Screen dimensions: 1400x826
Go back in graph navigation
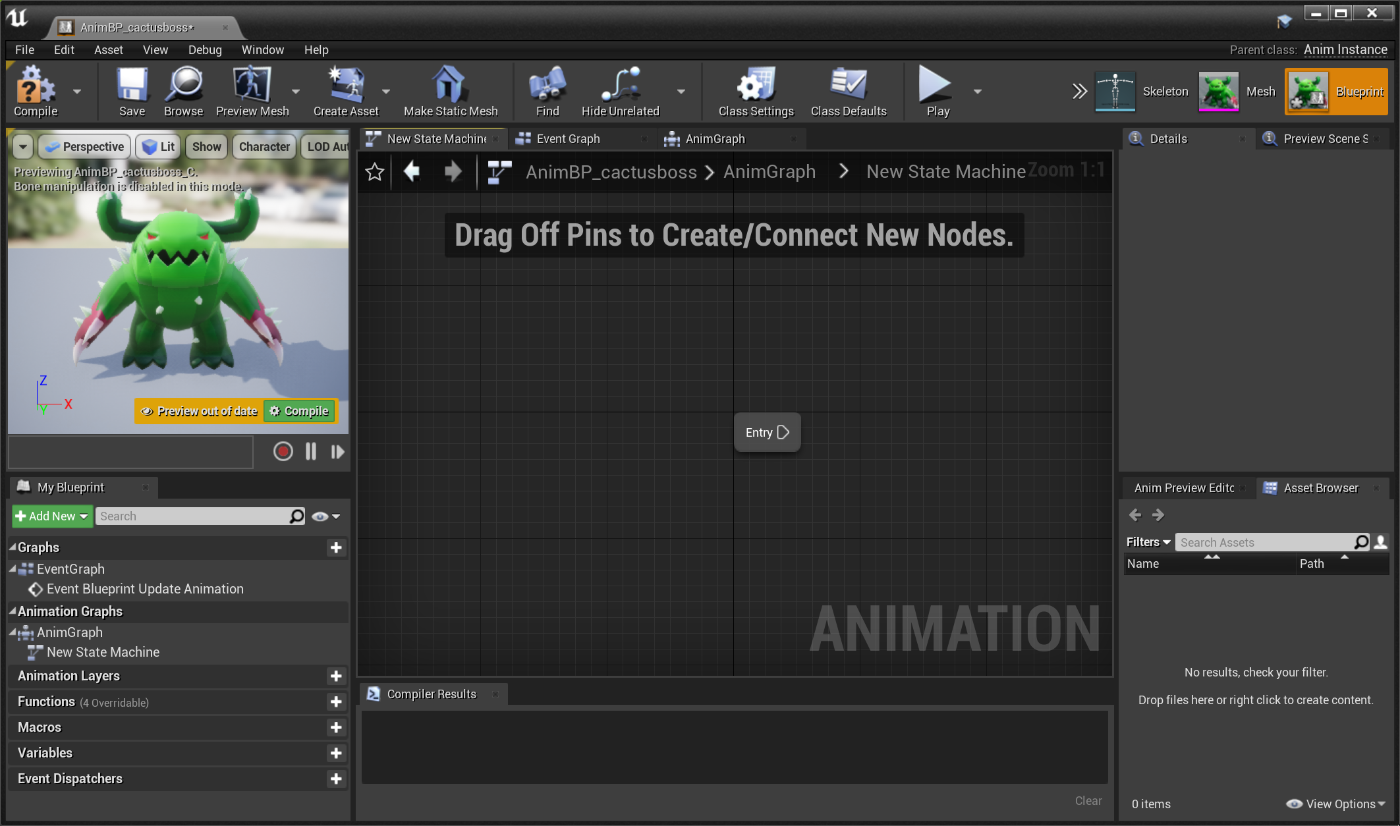pyautogui.click(x=411, y=172)
